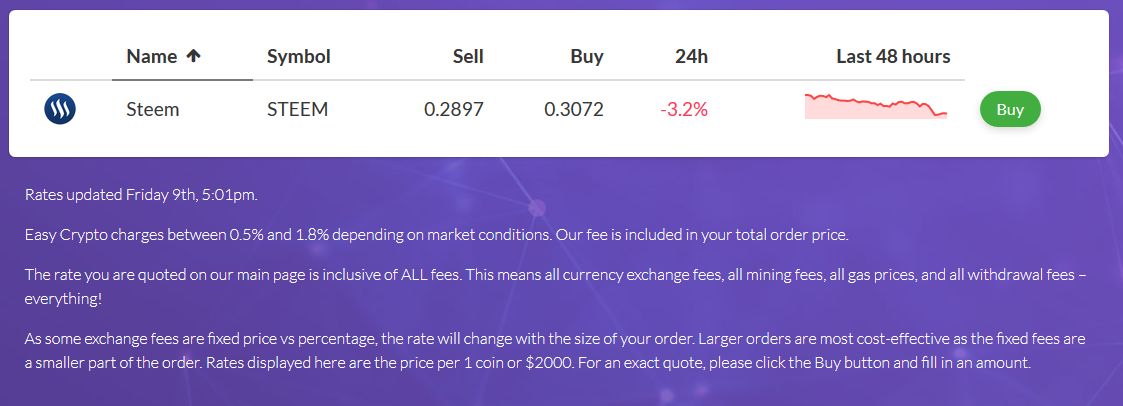Sort table by Symbol column
The image size is (1123, 406).
coord(299,57)
